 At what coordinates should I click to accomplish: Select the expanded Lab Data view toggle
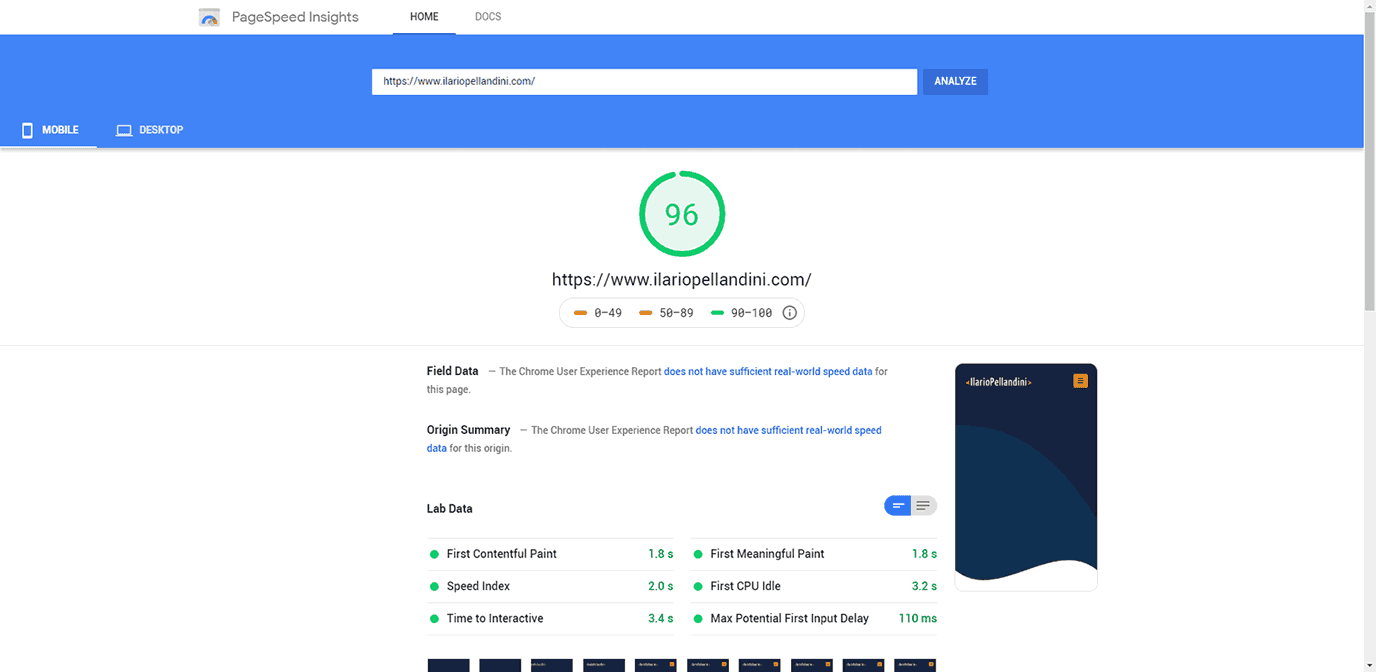click(924, 506)
